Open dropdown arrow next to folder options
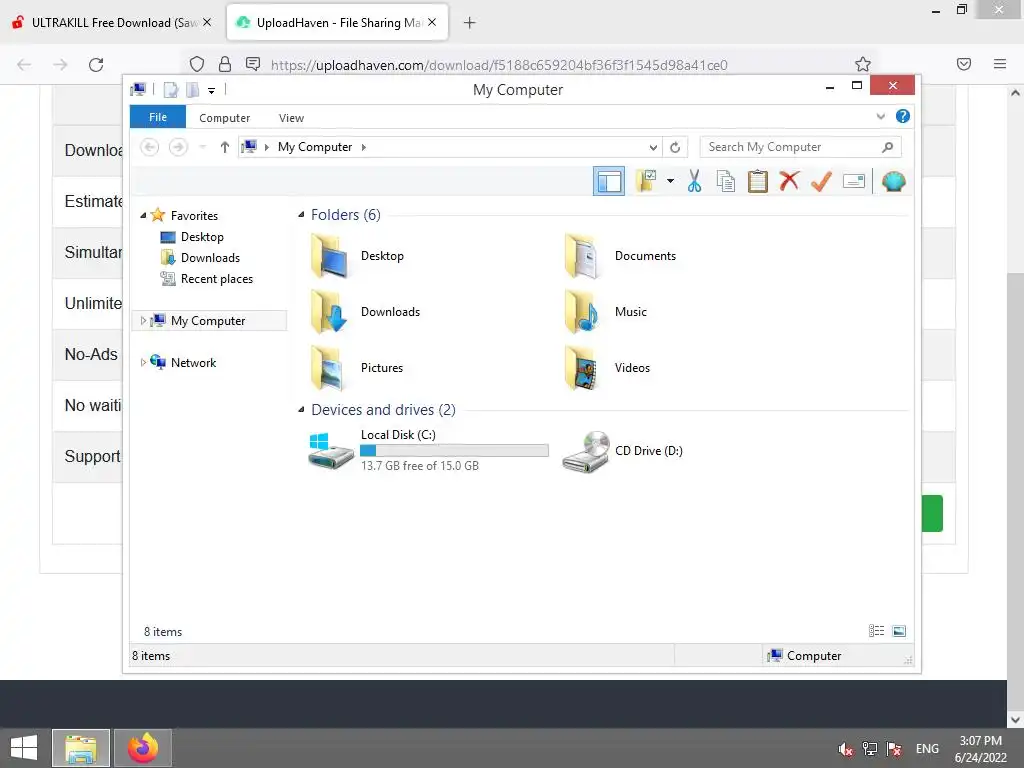This screenshot has width=1024, height=768. (670, 181)
